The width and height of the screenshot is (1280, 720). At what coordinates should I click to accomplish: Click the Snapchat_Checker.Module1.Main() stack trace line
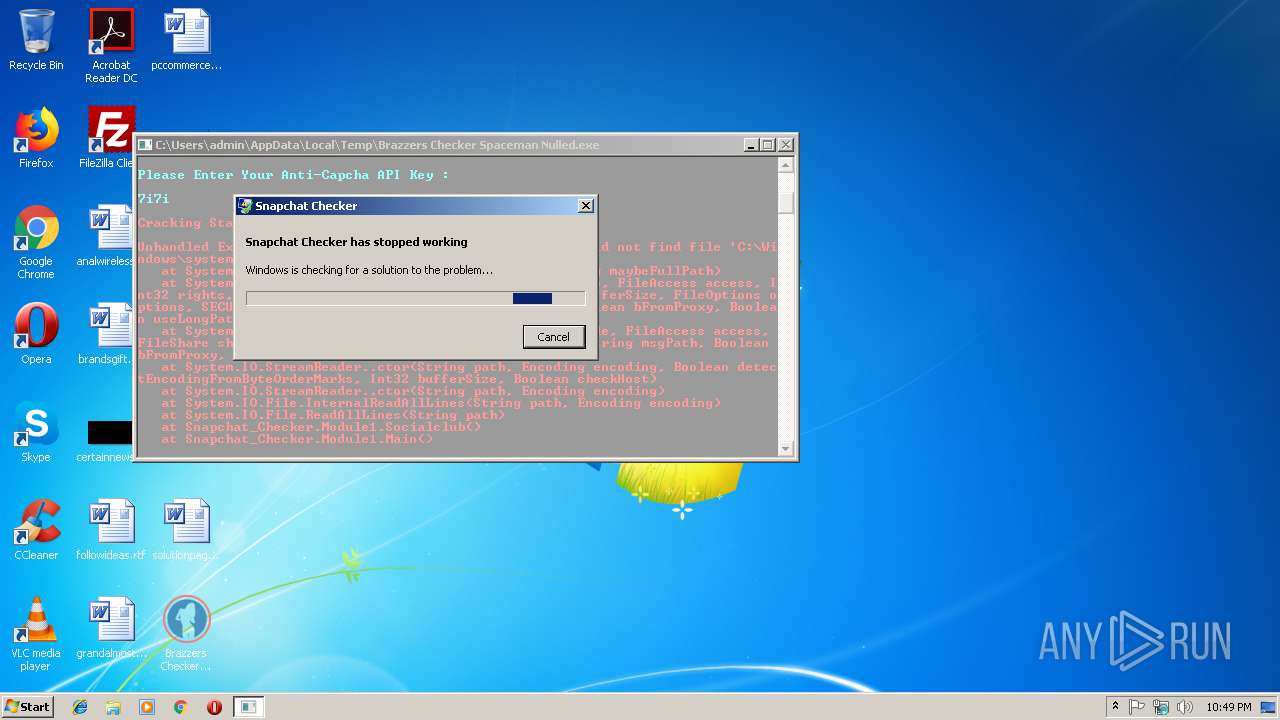click(x=297, y=439)
